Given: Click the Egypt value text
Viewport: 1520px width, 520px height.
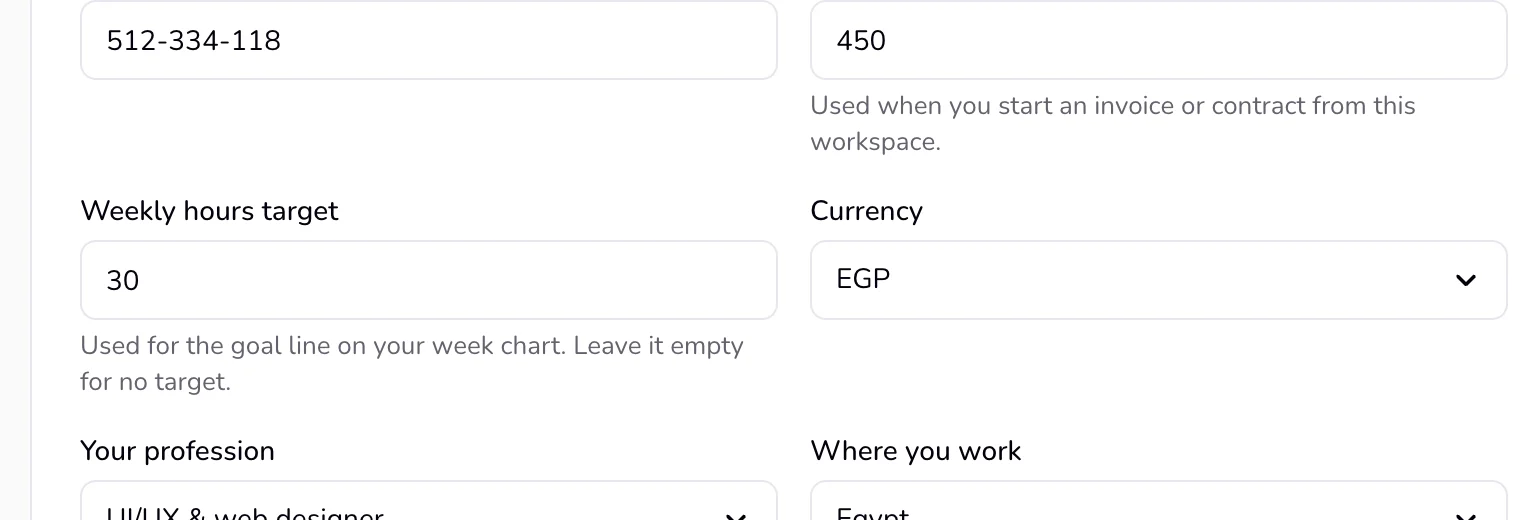Looking at the screenshot, I should 872,514.
